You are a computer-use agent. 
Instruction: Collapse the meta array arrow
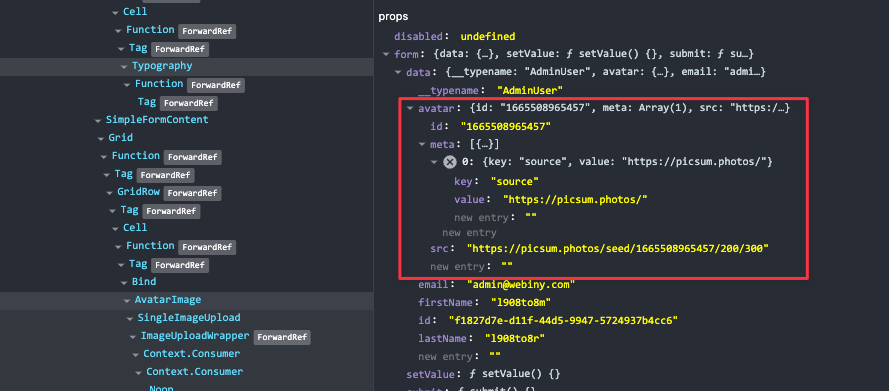pyautogui.click(x=422, y=144)
